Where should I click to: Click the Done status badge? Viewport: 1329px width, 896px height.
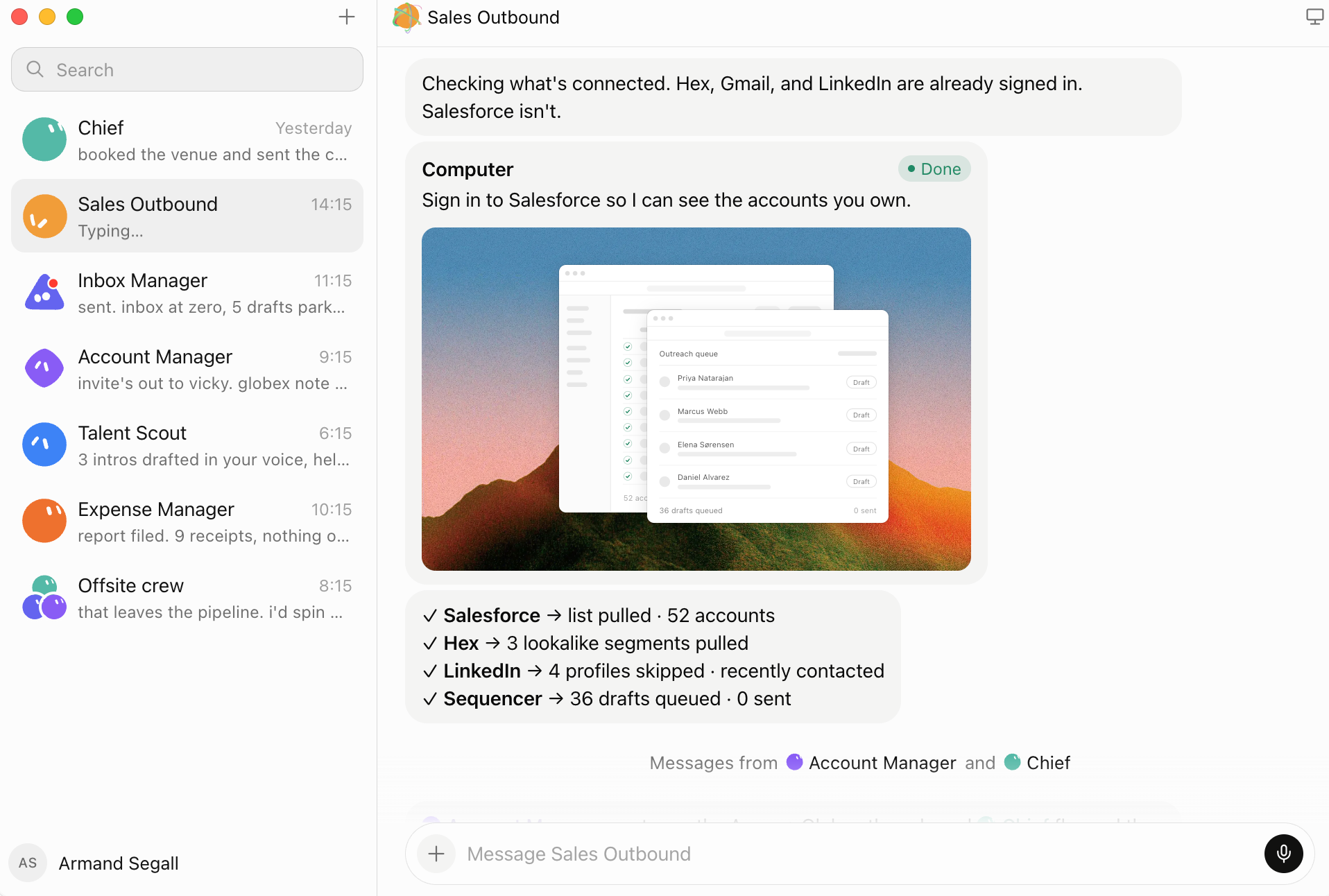(x=934, y=169)
